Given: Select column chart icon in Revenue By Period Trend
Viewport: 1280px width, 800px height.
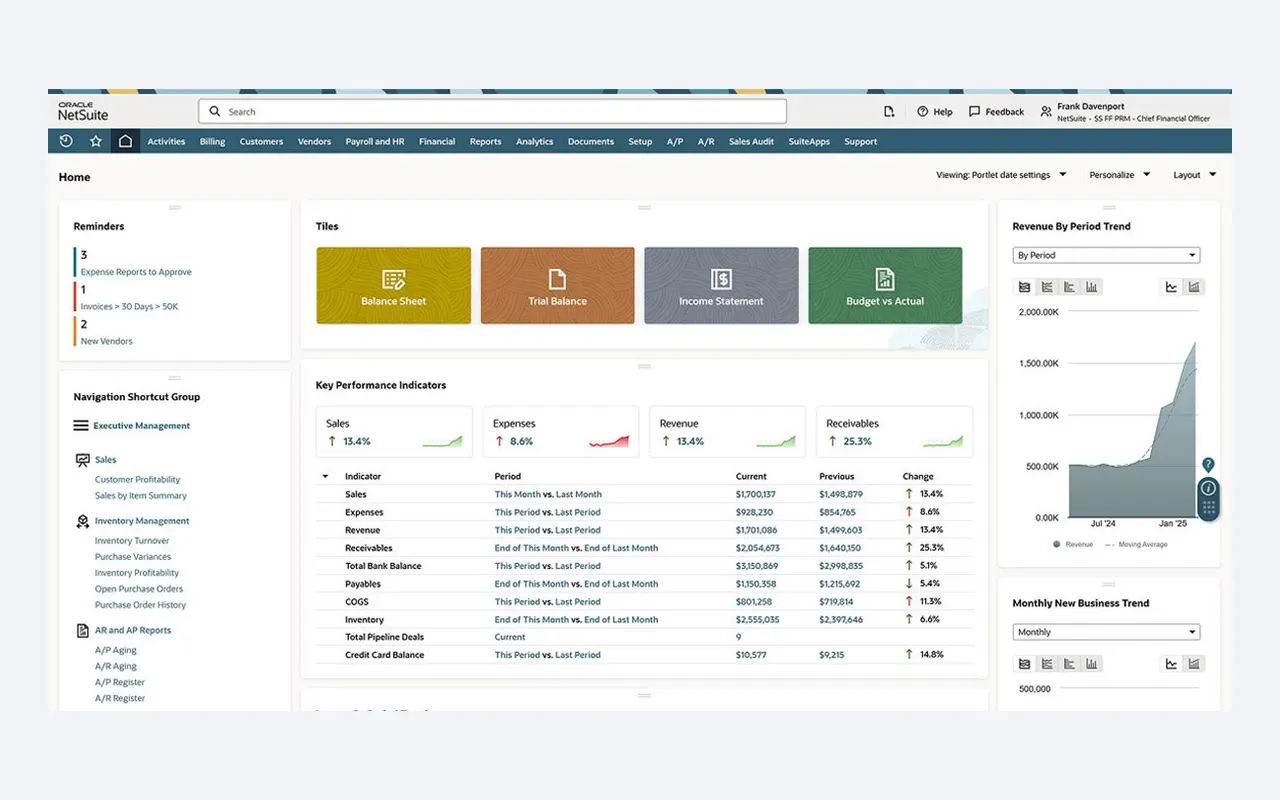Looking at the screenshot, I should tap(1092, 287).
